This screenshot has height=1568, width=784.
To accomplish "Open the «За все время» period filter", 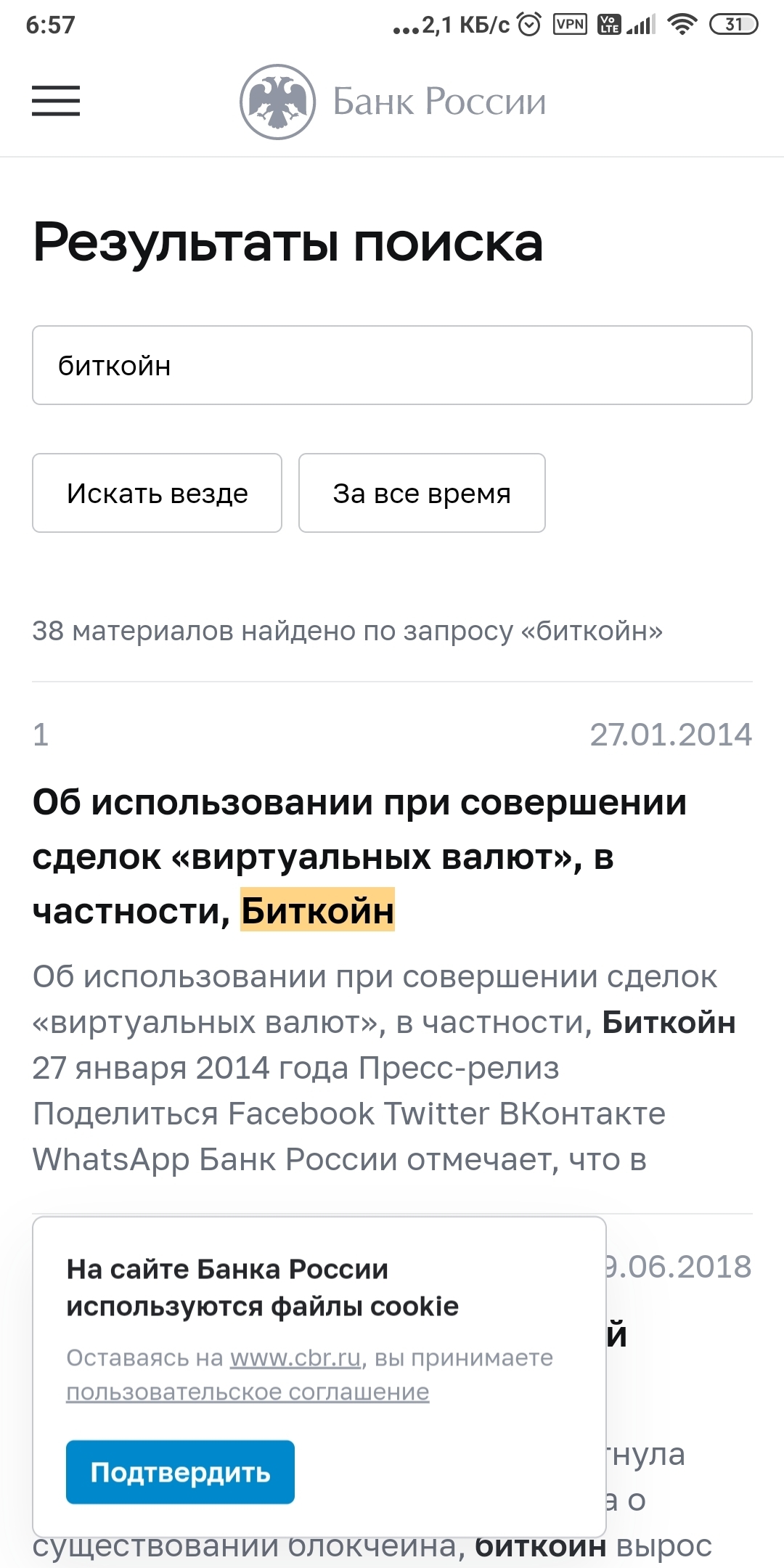I will tap(422, 493).
